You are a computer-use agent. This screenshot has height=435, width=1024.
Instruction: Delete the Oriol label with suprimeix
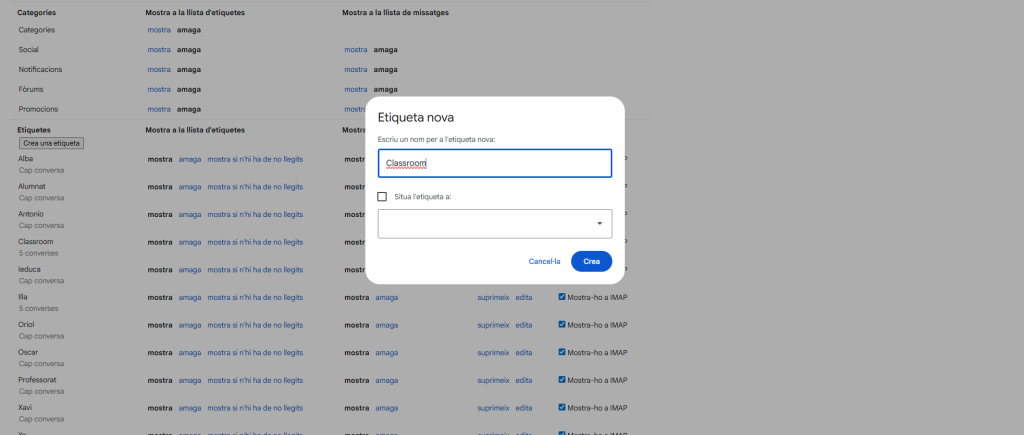coord(493,325)
